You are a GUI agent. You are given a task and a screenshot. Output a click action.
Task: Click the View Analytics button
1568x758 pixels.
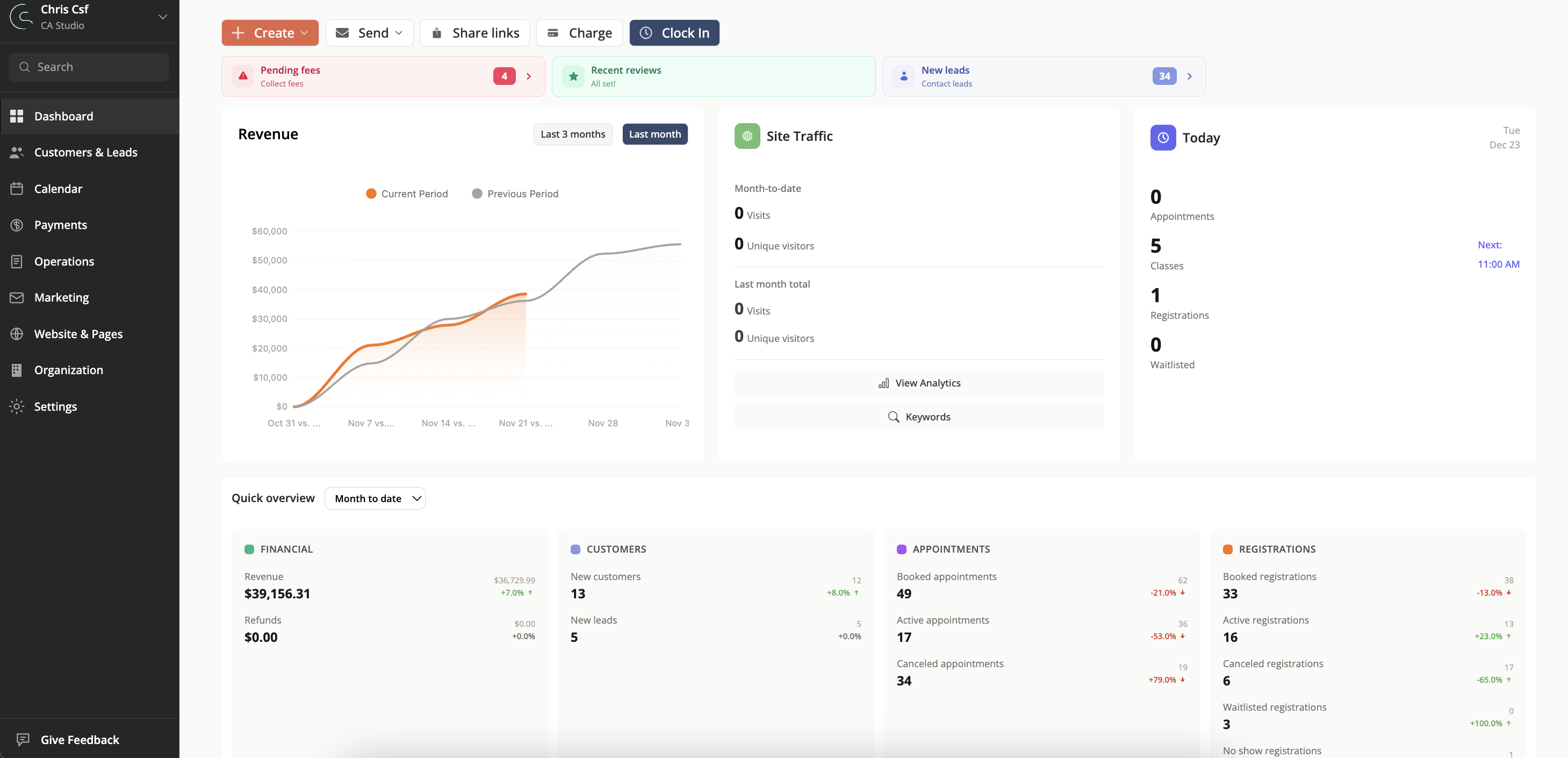(918, 383)
